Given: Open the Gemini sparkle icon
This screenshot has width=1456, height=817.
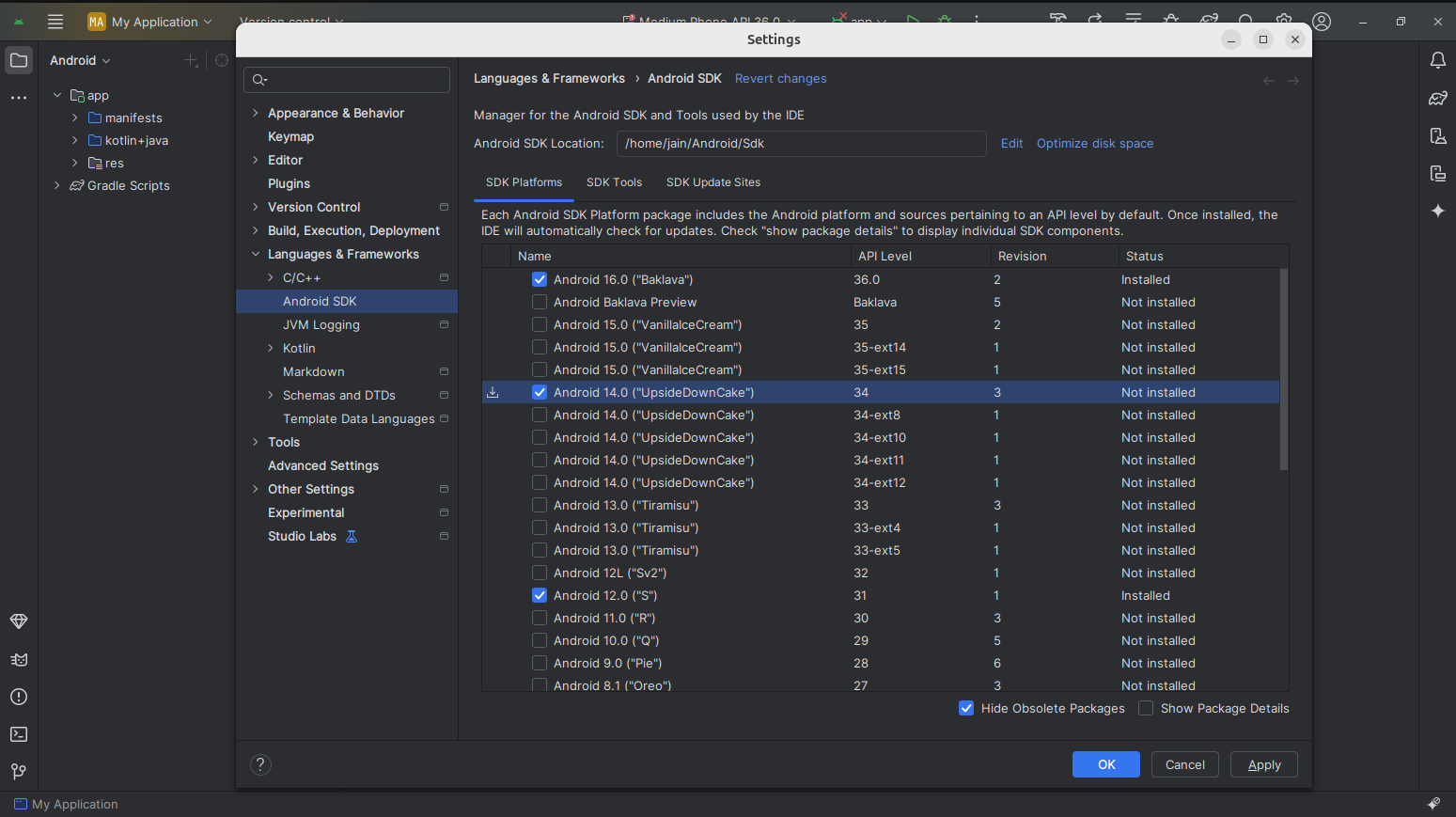Looking at the screenshot, I should click(x=1437, y=211).
